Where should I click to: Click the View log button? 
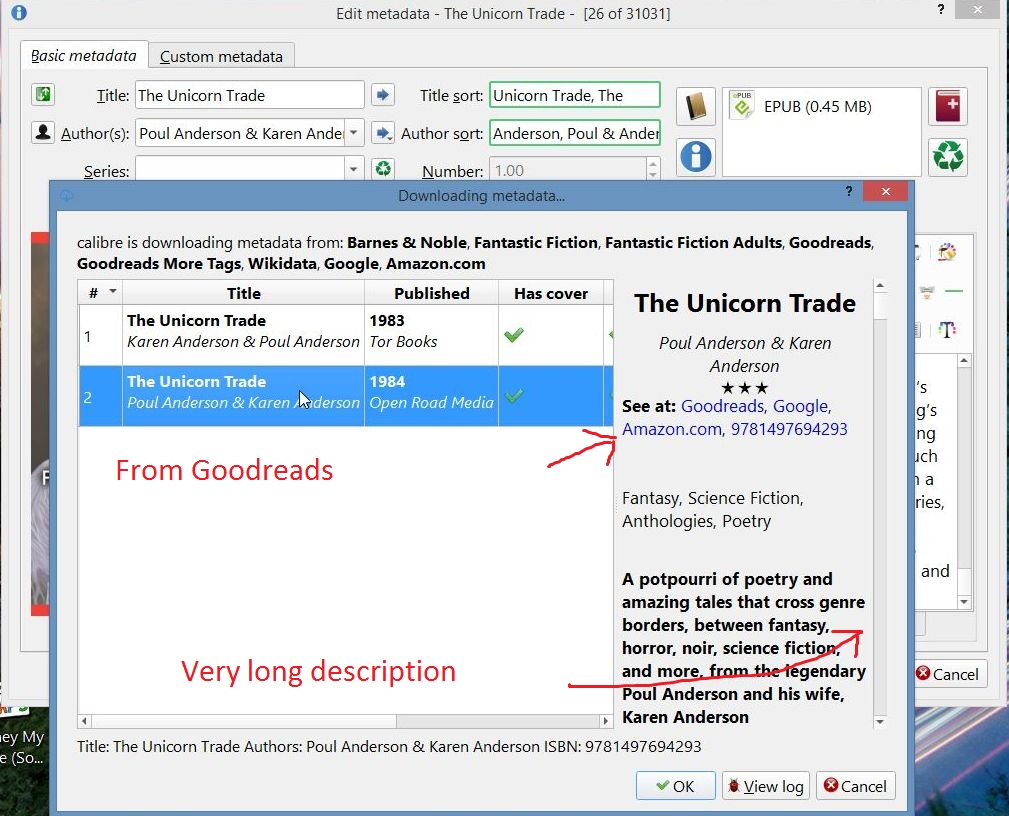pyautogui.click(x=766, y=786)
